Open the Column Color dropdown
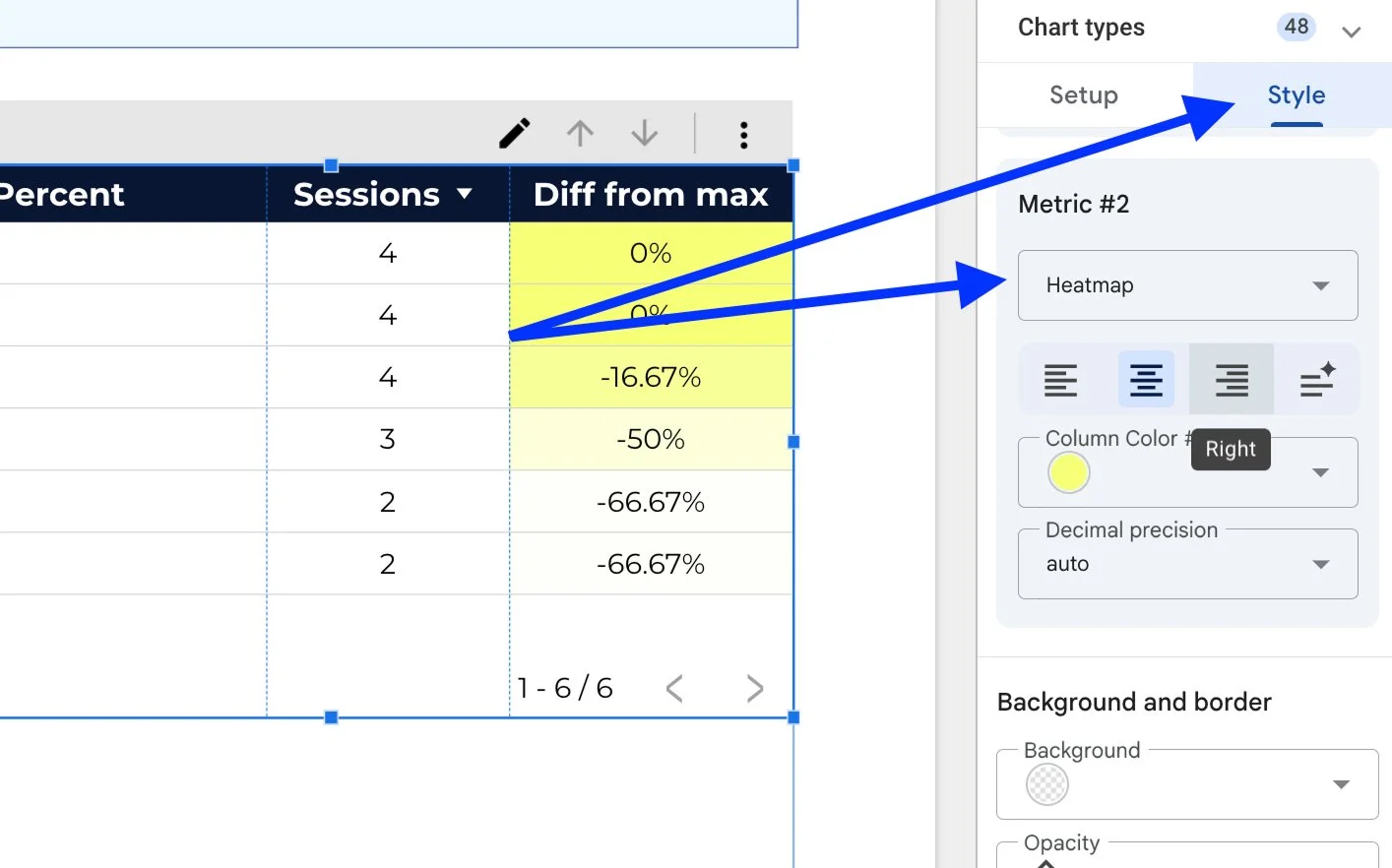Image resolution: width=1392 pixels, height=868 pixels. point(1188,472)
